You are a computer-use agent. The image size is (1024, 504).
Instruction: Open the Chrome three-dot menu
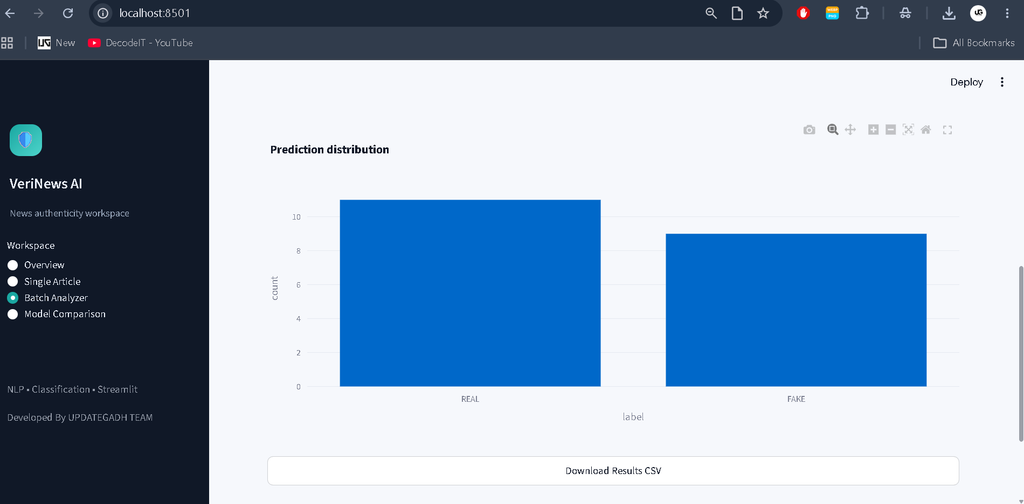(x=1006, y=13)
